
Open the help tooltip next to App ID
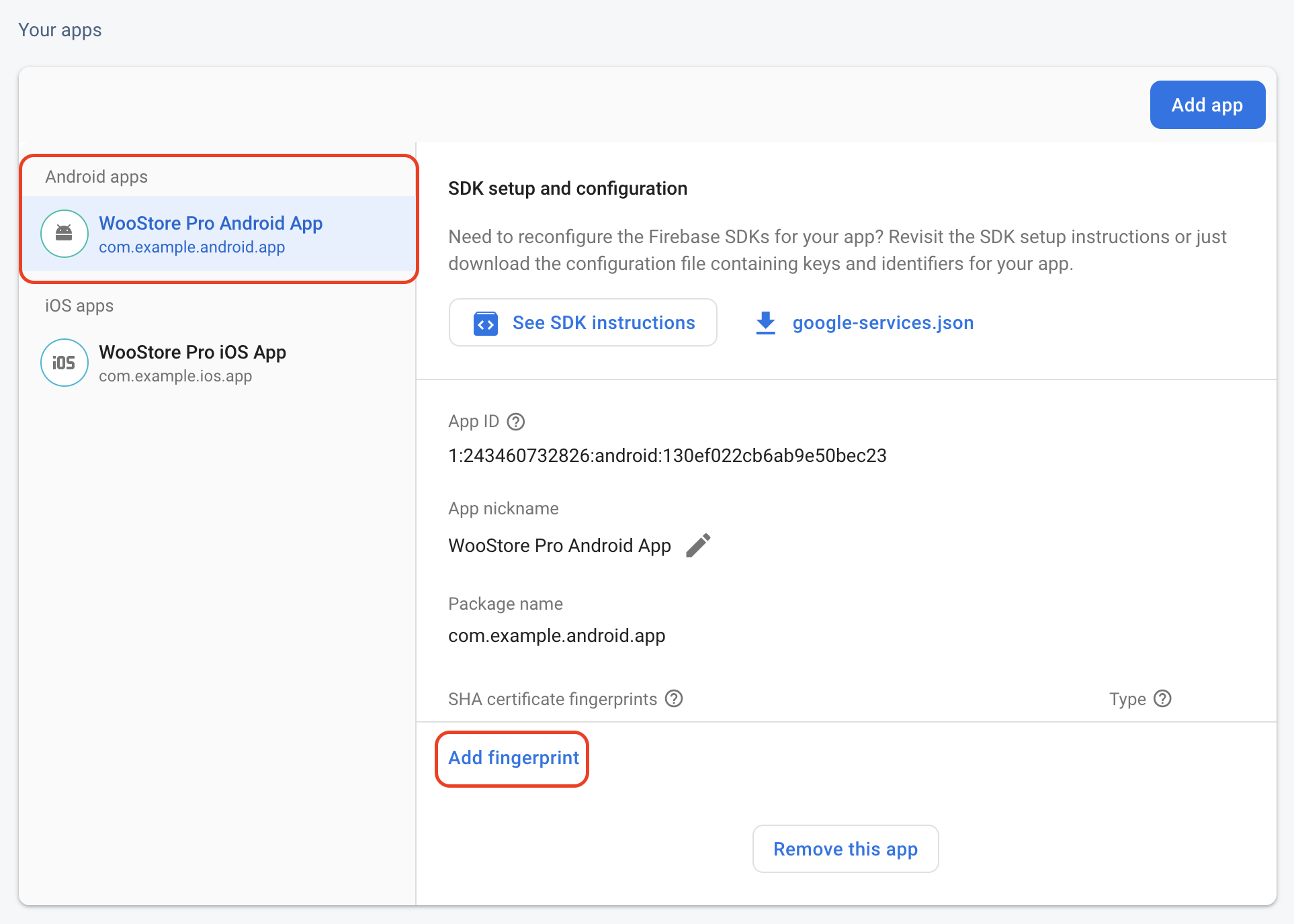(515, 422)
